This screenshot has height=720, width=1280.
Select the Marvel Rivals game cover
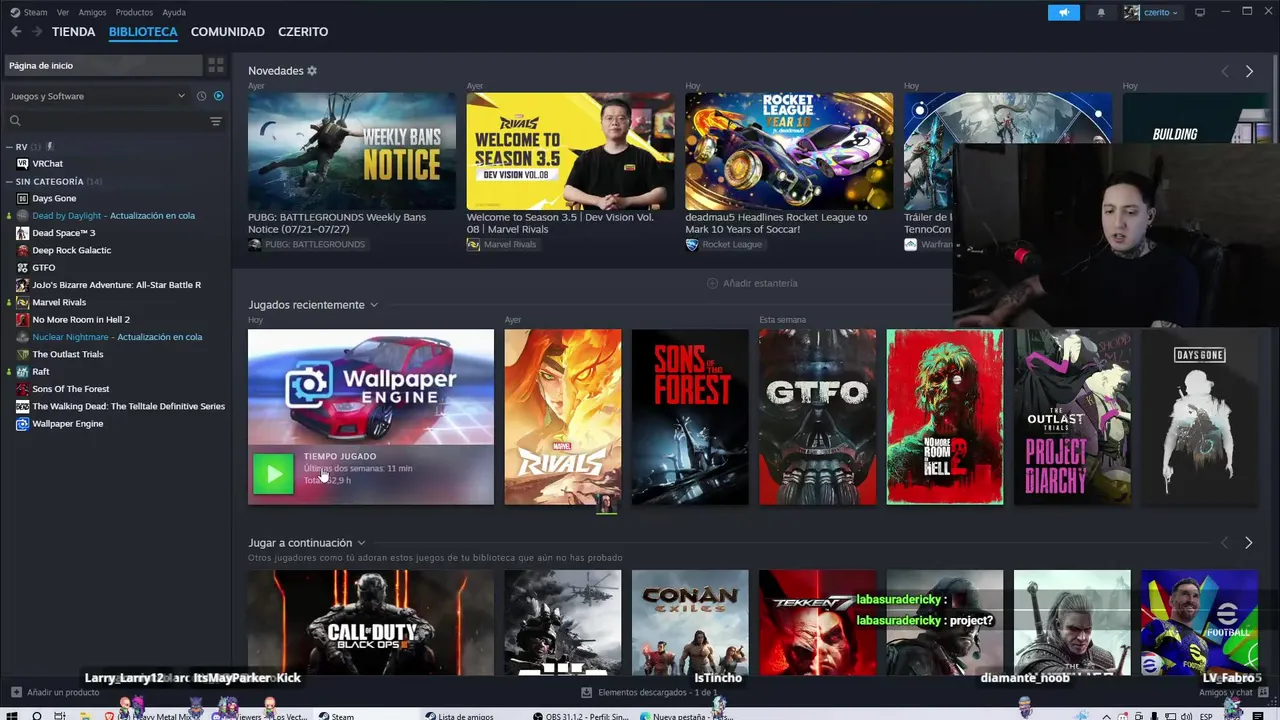coord(563,417)
